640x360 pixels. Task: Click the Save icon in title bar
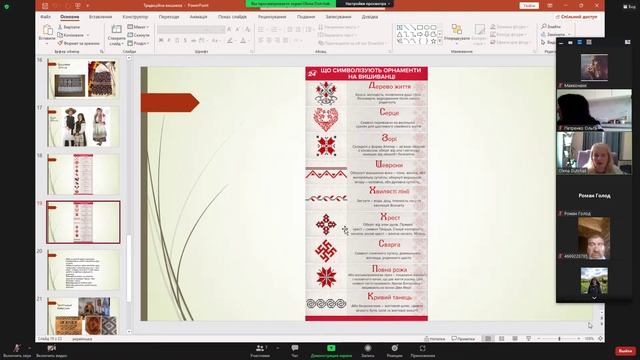[45, 6]
